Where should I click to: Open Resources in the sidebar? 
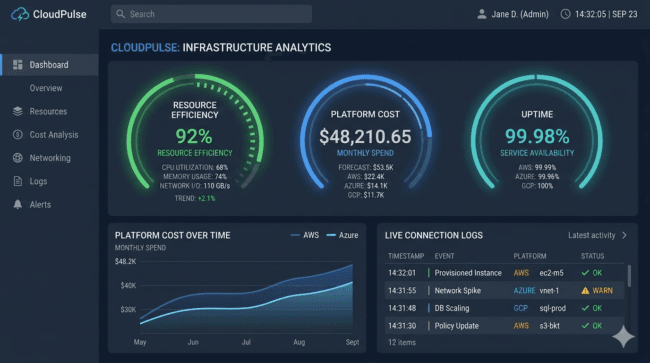(x=48, y=111)
